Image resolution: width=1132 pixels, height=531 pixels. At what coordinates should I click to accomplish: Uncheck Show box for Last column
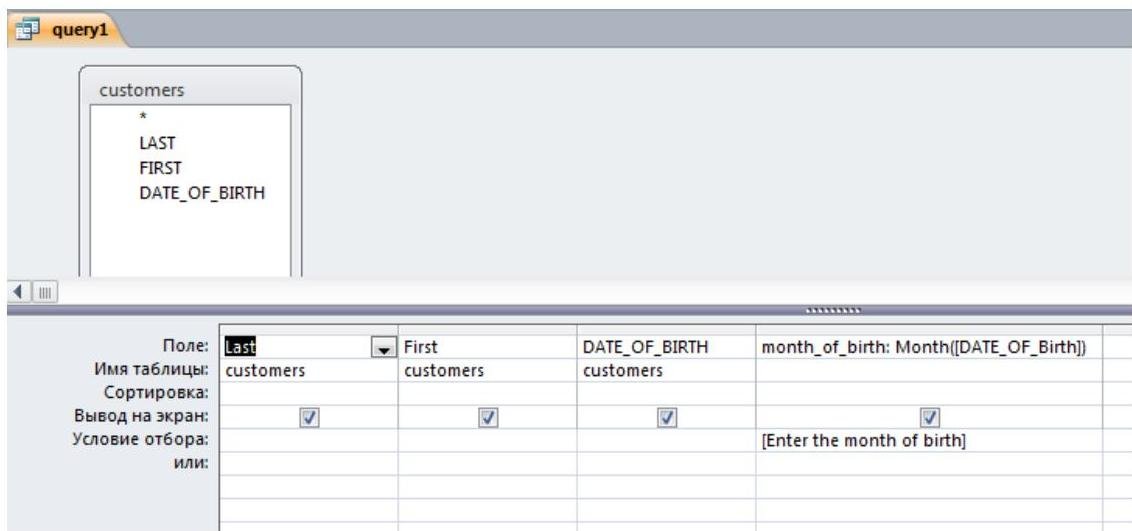(x=308, y=418)
